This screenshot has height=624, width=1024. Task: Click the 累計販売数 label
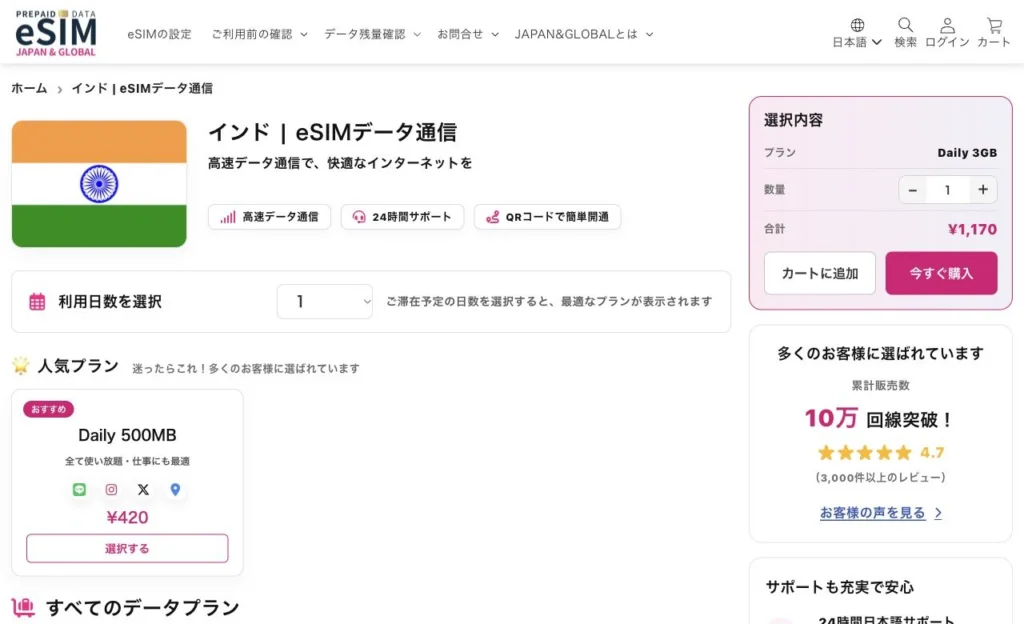pyautogui.click(x=880, y=385)
